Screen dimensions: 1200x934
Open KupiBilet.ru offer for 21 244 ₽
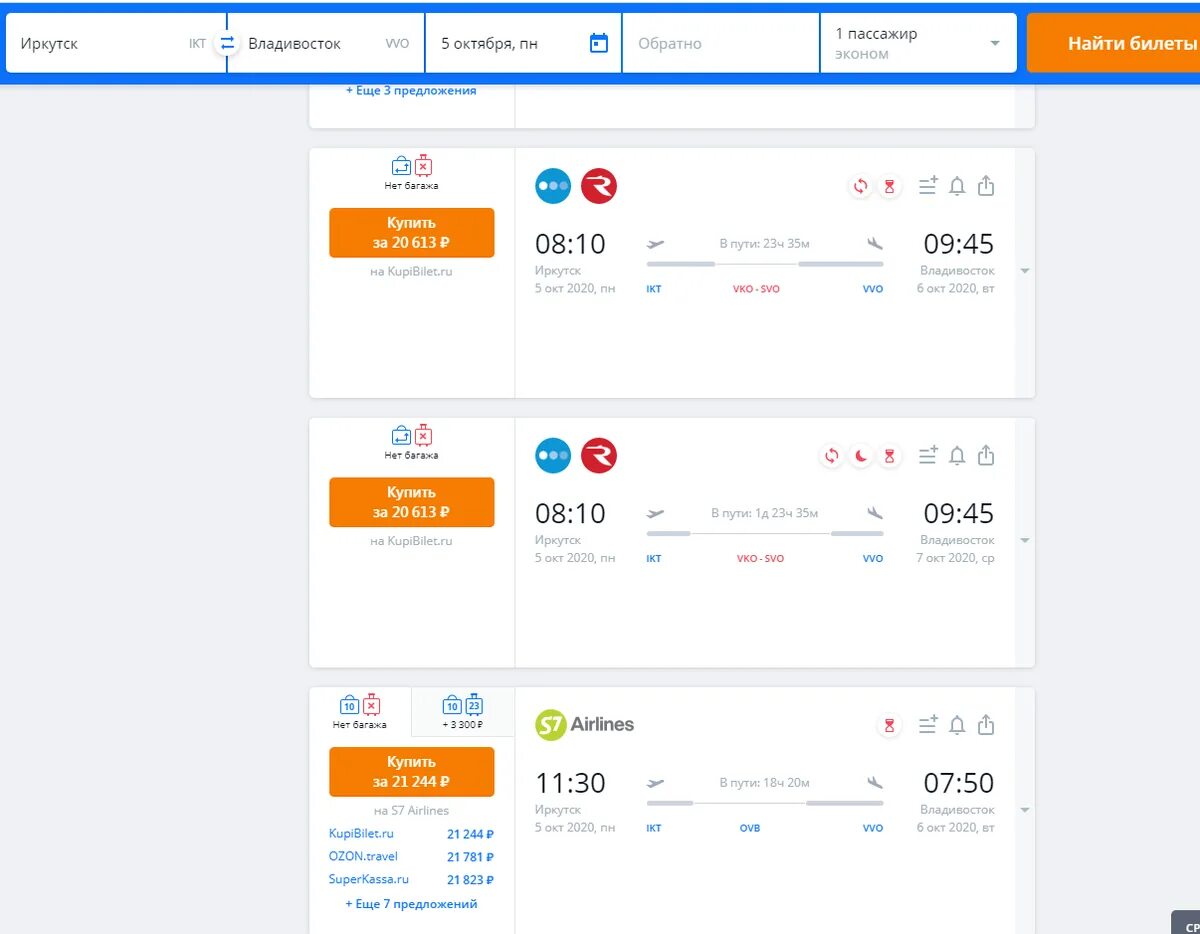coord(411,834)
